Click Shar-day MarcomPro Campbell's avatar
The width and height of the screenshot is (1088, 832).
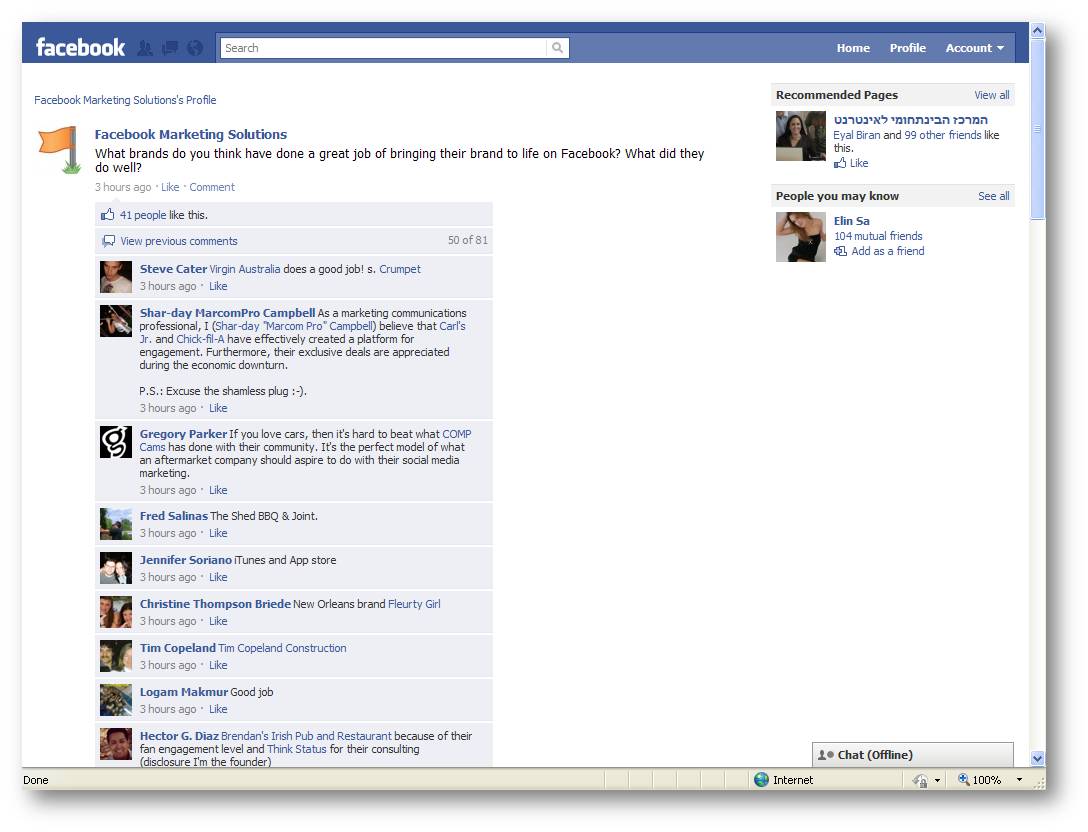coord(116,321)
